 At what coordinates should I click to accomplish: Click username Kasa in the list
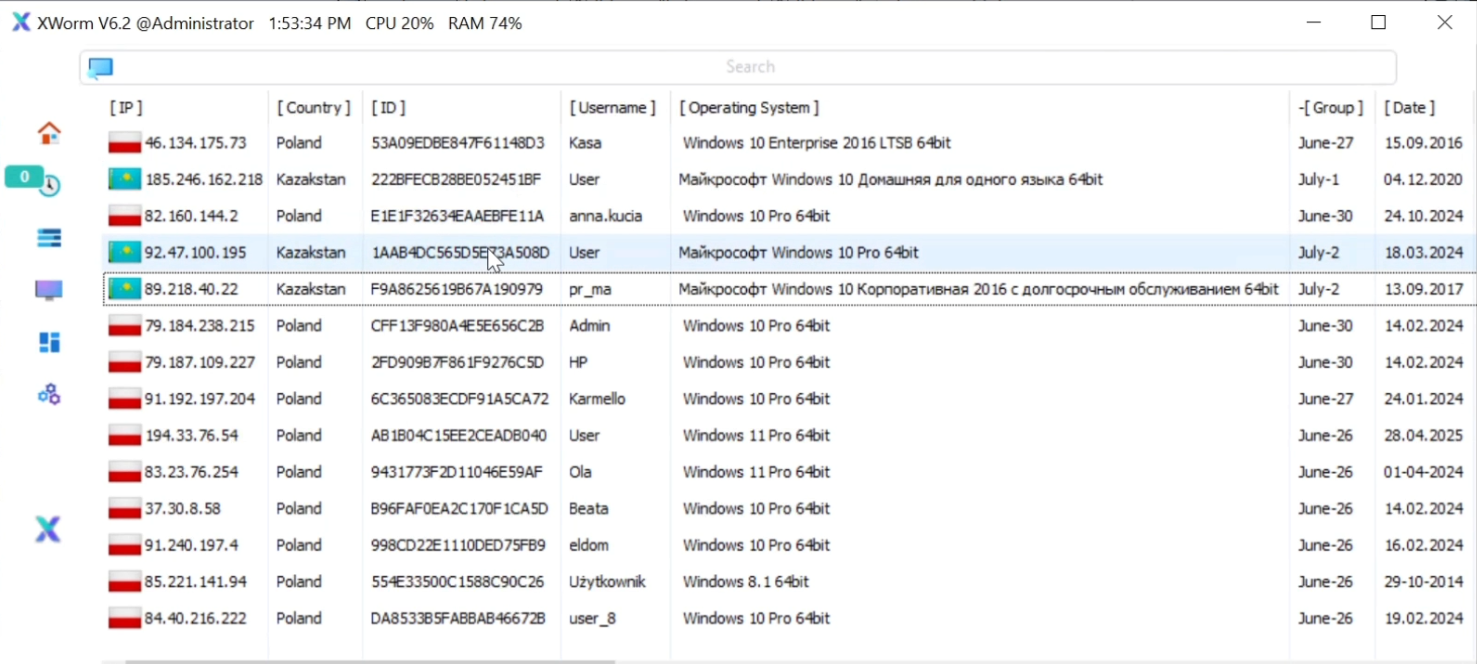click(585, 143)
